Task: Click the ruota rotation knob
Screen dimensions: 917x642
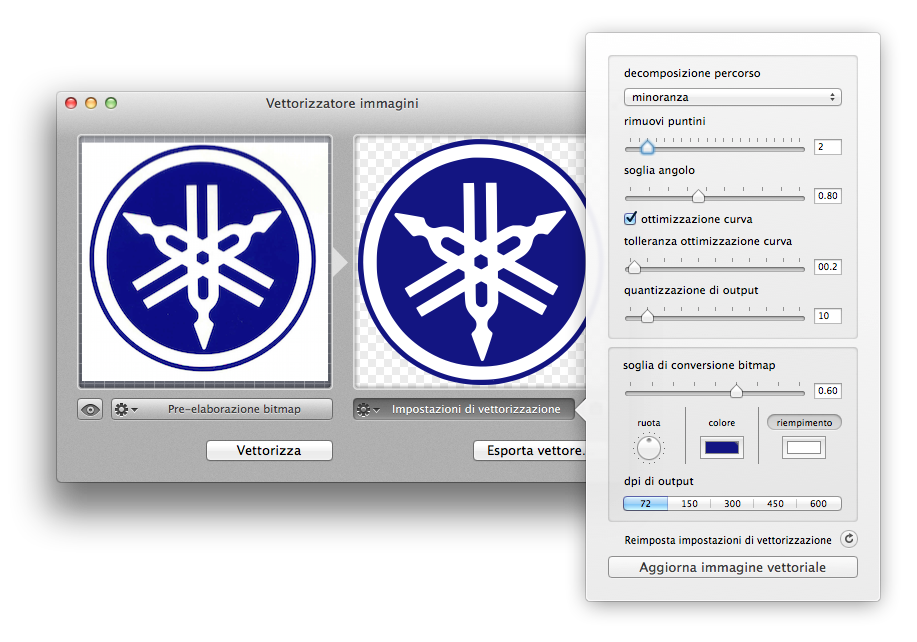Action: click(x=649, y=447)
